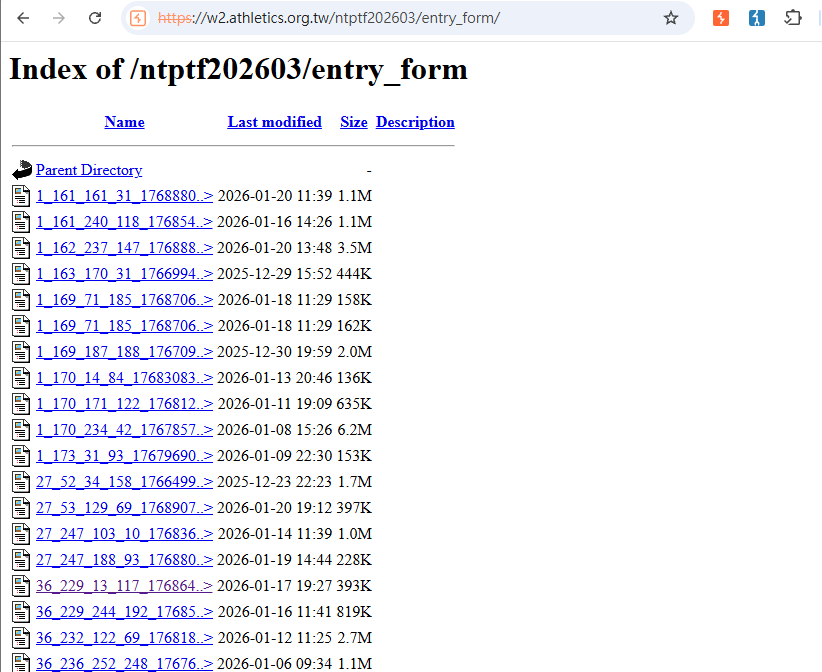Open the Parent Directory link
822x672 pixels.
click(x=89, y=170)
